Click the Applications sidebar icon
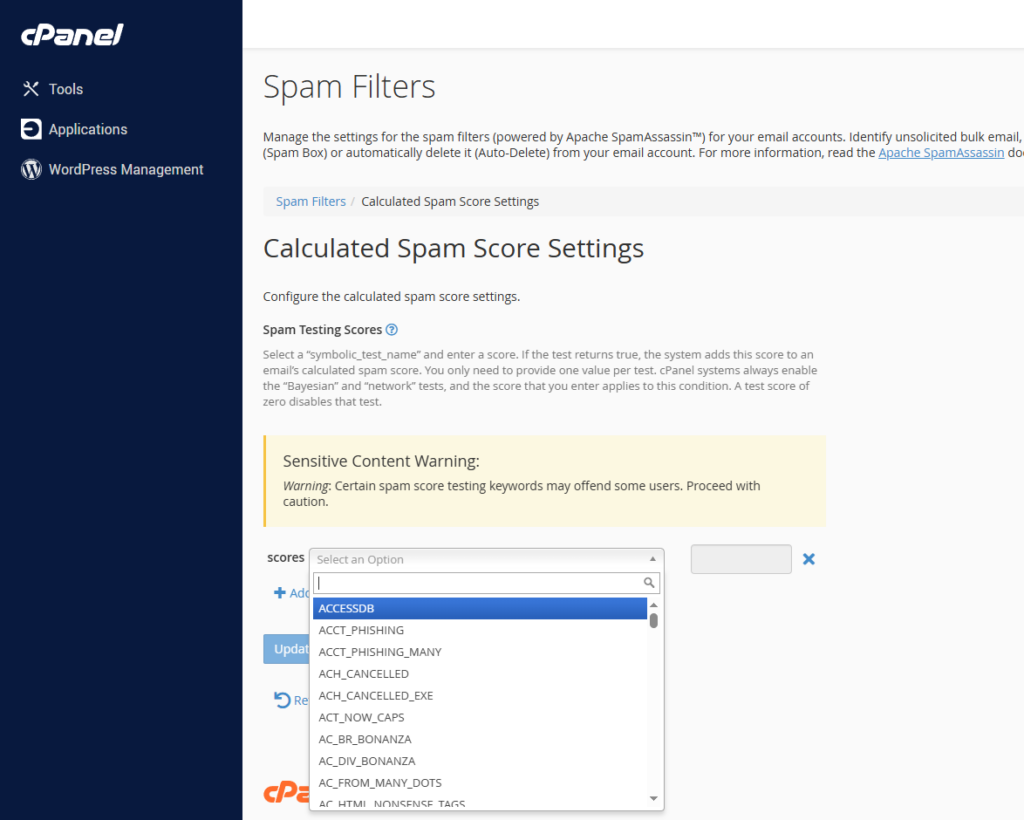The height and width of the screenshot is (820, 1024). point(31,129)
